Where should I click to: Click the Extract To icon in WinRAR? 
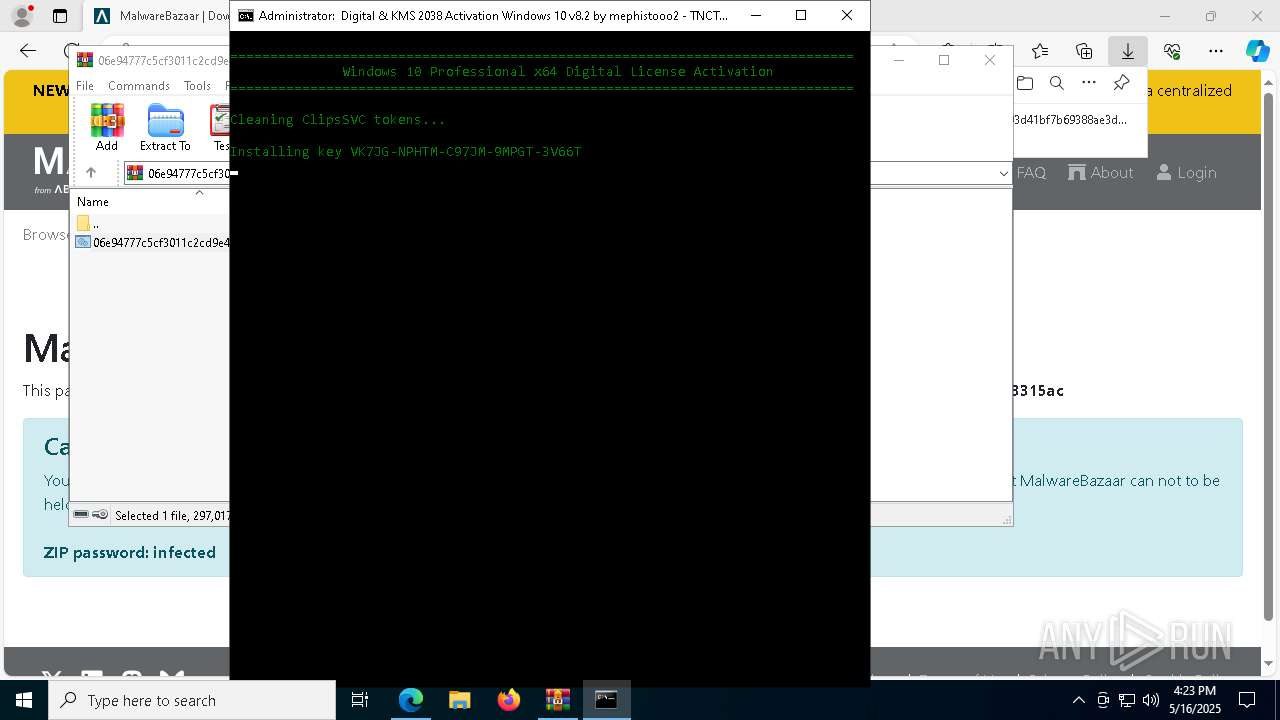165,127
